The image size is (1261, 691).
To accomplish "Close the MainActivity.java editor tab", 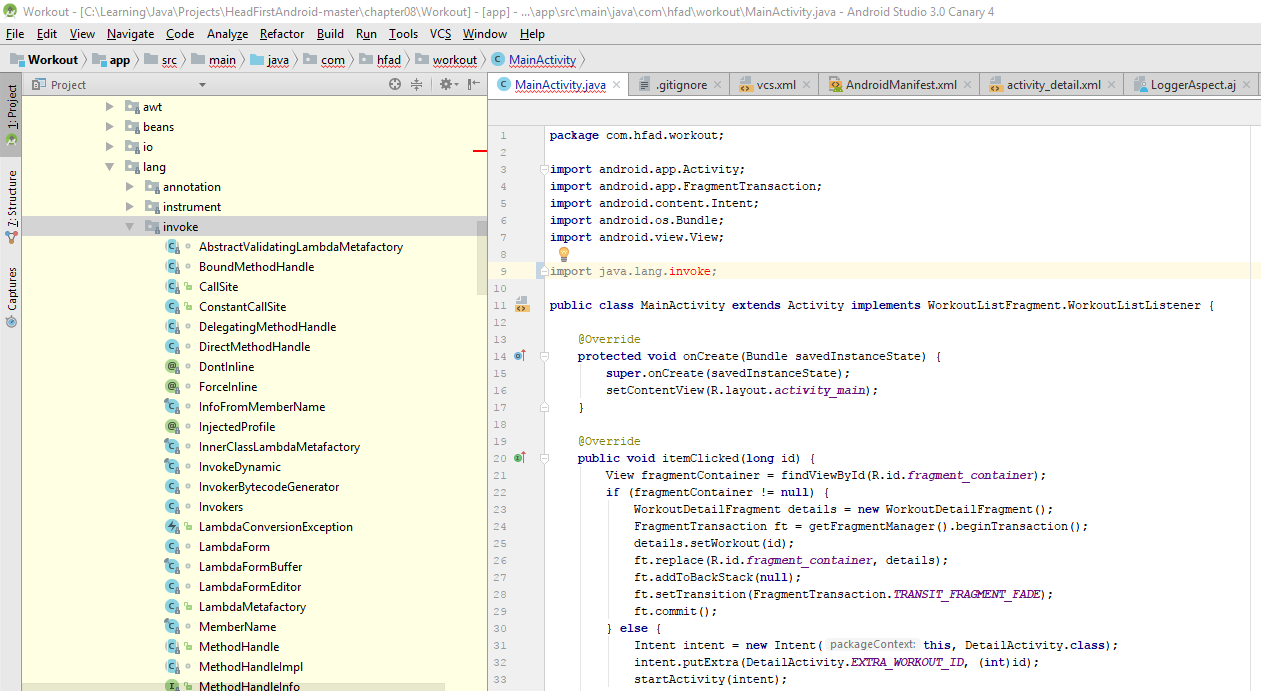I will tap(617, 85).
